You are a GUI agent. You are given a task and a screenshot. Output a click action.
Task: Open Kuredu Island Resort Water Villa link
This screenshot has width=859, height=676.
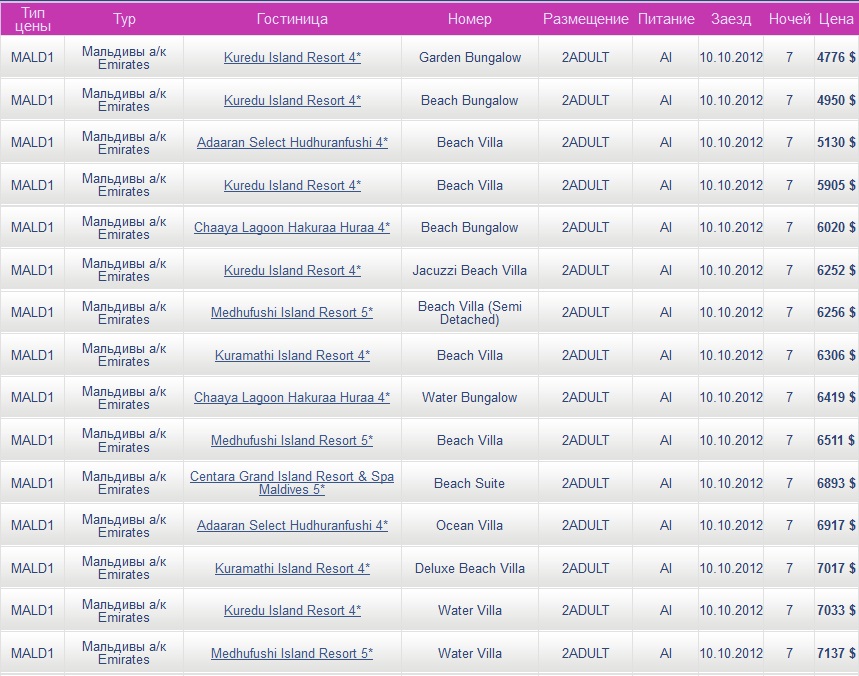pos(292,610)
